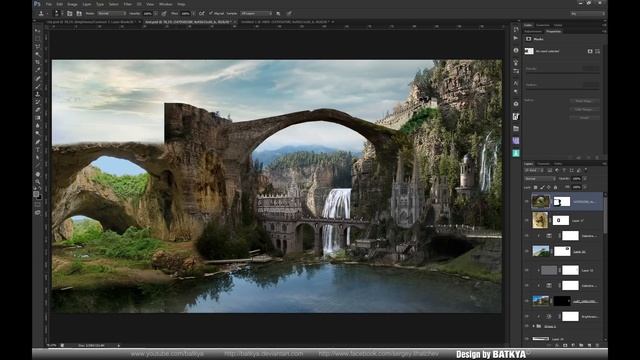Add a vector mask in Properties panel
This screenshot has width=640, height=360.
pos(598,51)
